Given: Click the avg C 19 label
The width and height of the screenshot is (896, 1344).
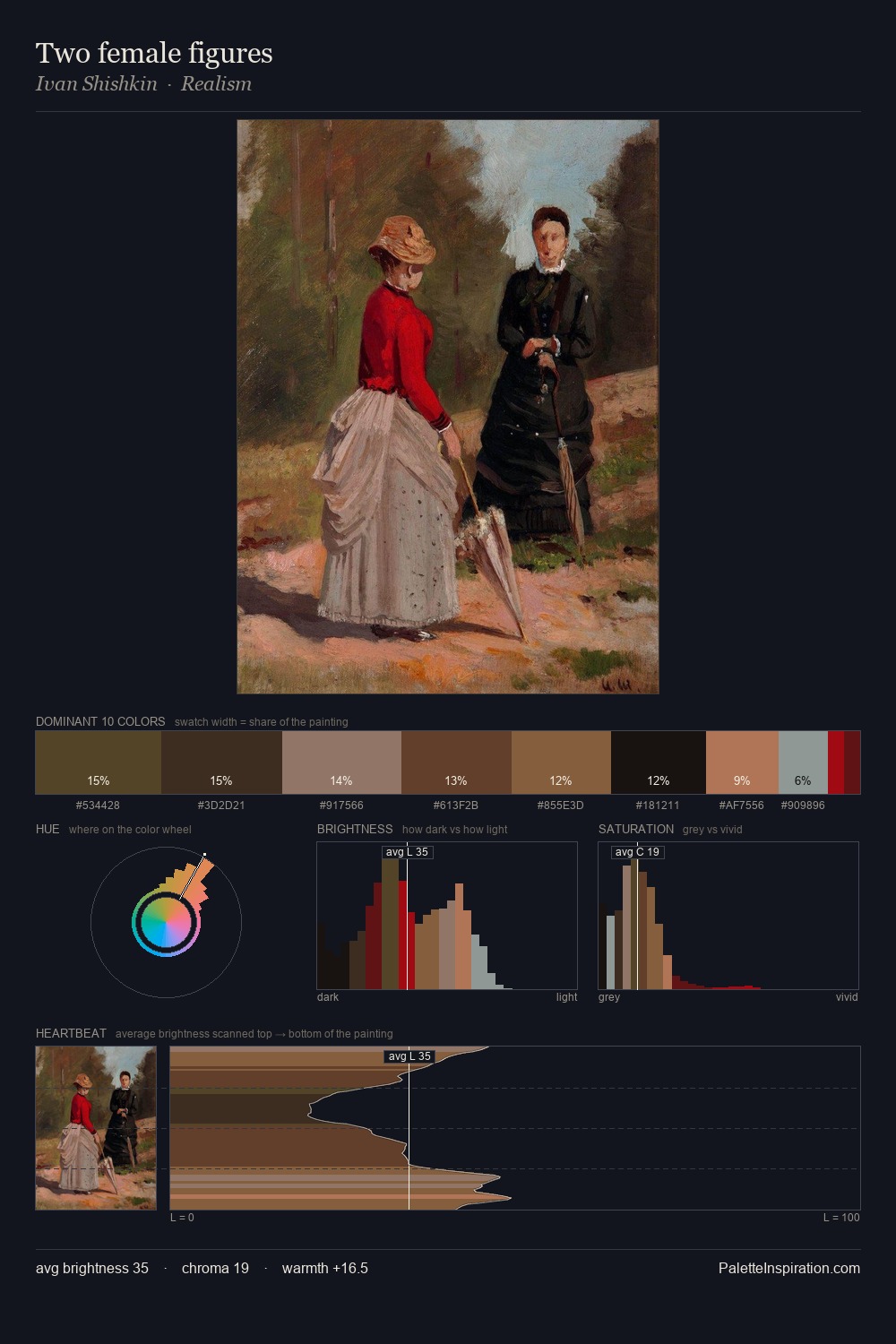Looking at the screenshot, I should [x=638, y=852].
